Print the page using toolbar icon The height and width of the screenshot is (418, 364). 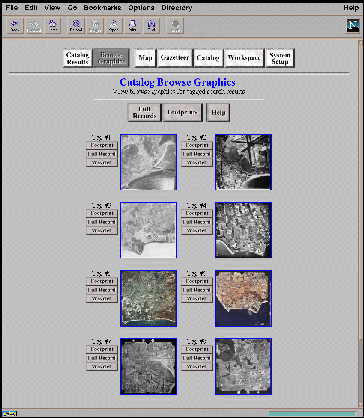(133, 26)
